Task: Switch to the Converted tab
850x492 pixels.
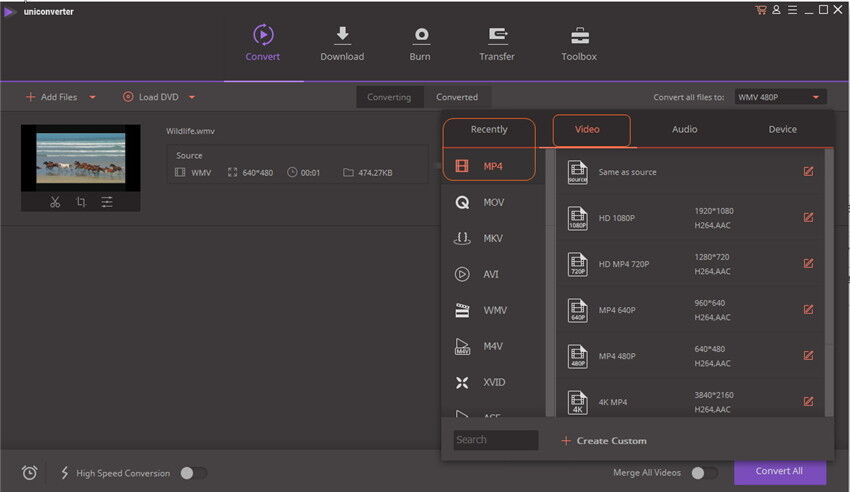Action: tap(457, 97)
